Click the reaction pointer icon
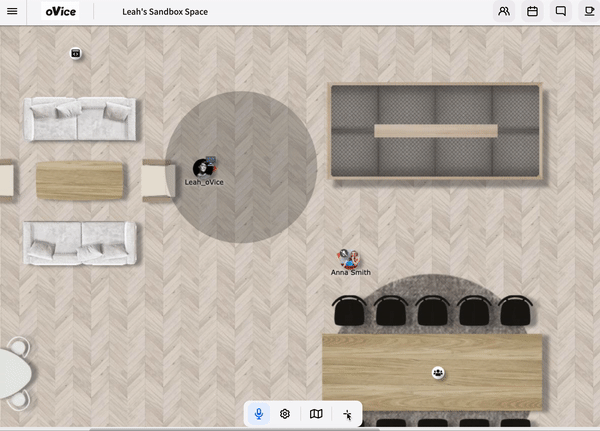 click(347, 415)
